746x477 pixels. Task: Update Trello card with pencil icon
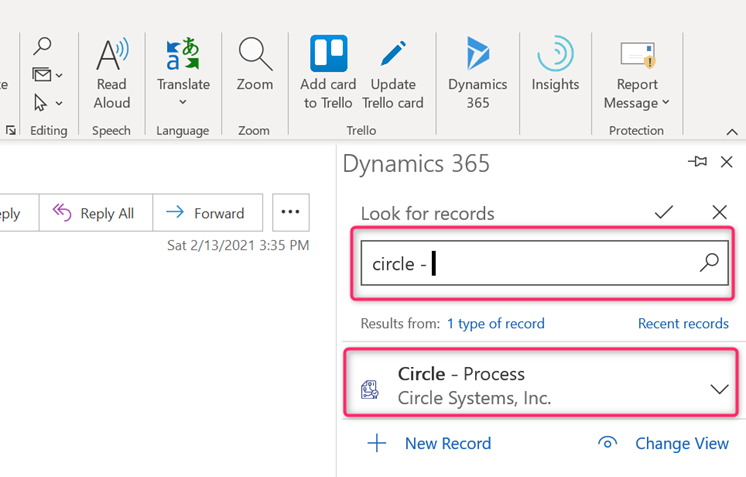tap(393, 73)
